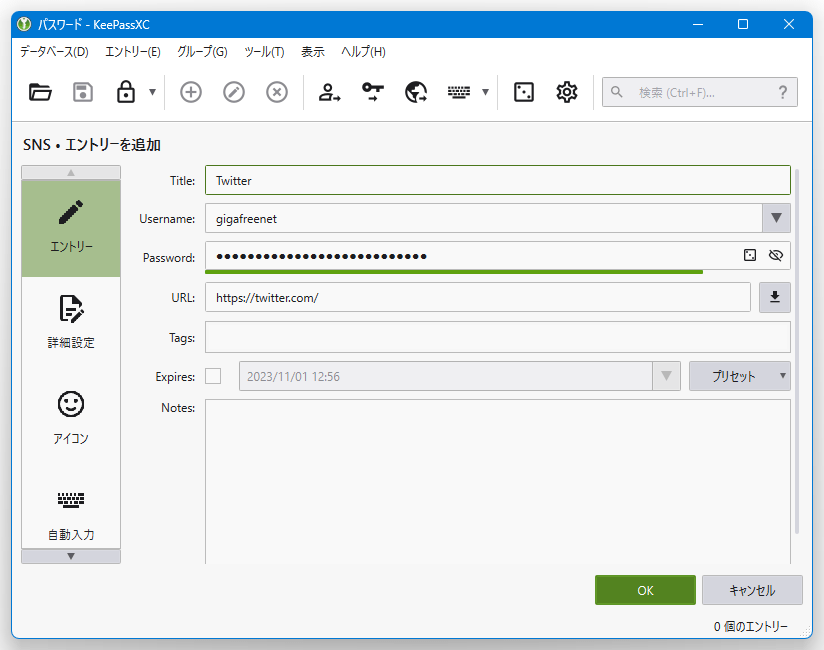Select the エントリー sidebar section
Image resolution: width=824 pixels, height=650 pixels.
tap(71, 228)
